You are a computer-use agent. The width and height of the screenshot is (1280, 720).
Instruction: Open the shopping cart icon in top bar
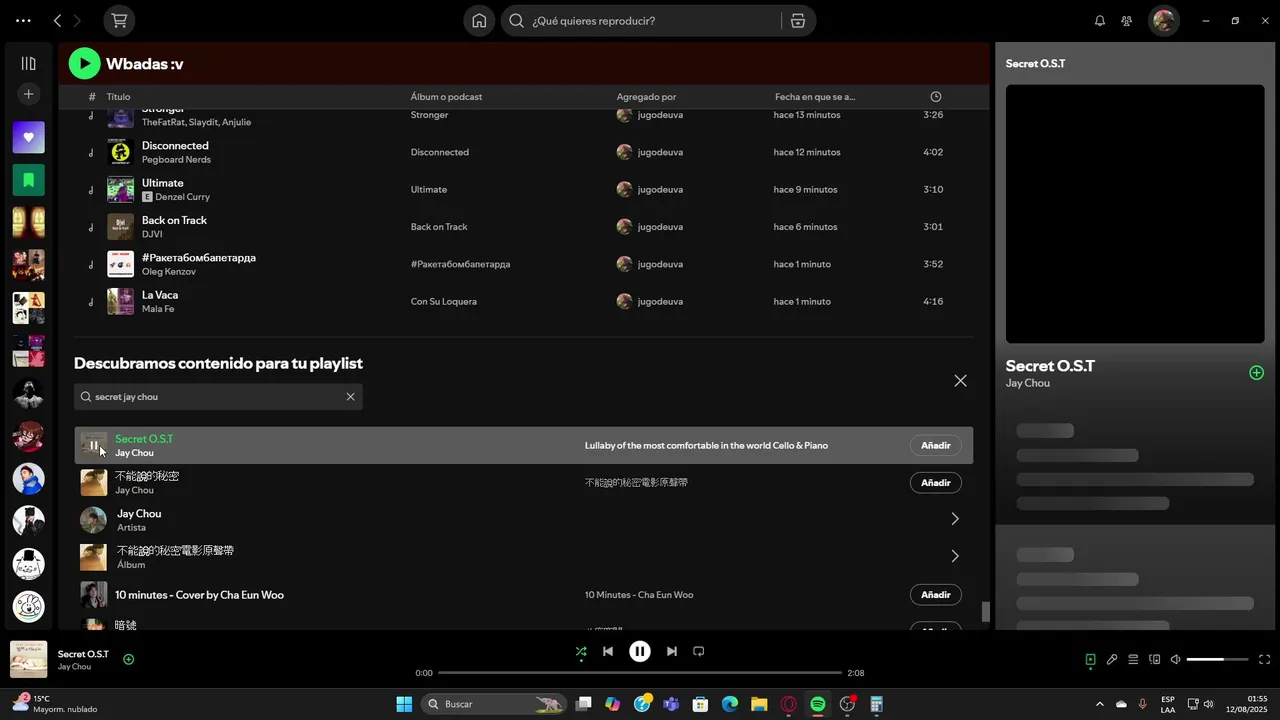[x=119, y=20]
